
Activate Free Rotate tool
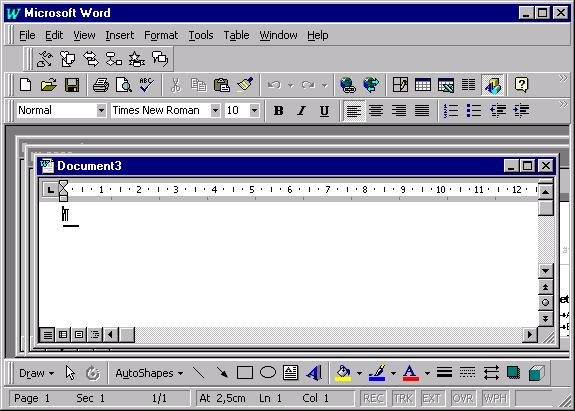coord(92,373)
